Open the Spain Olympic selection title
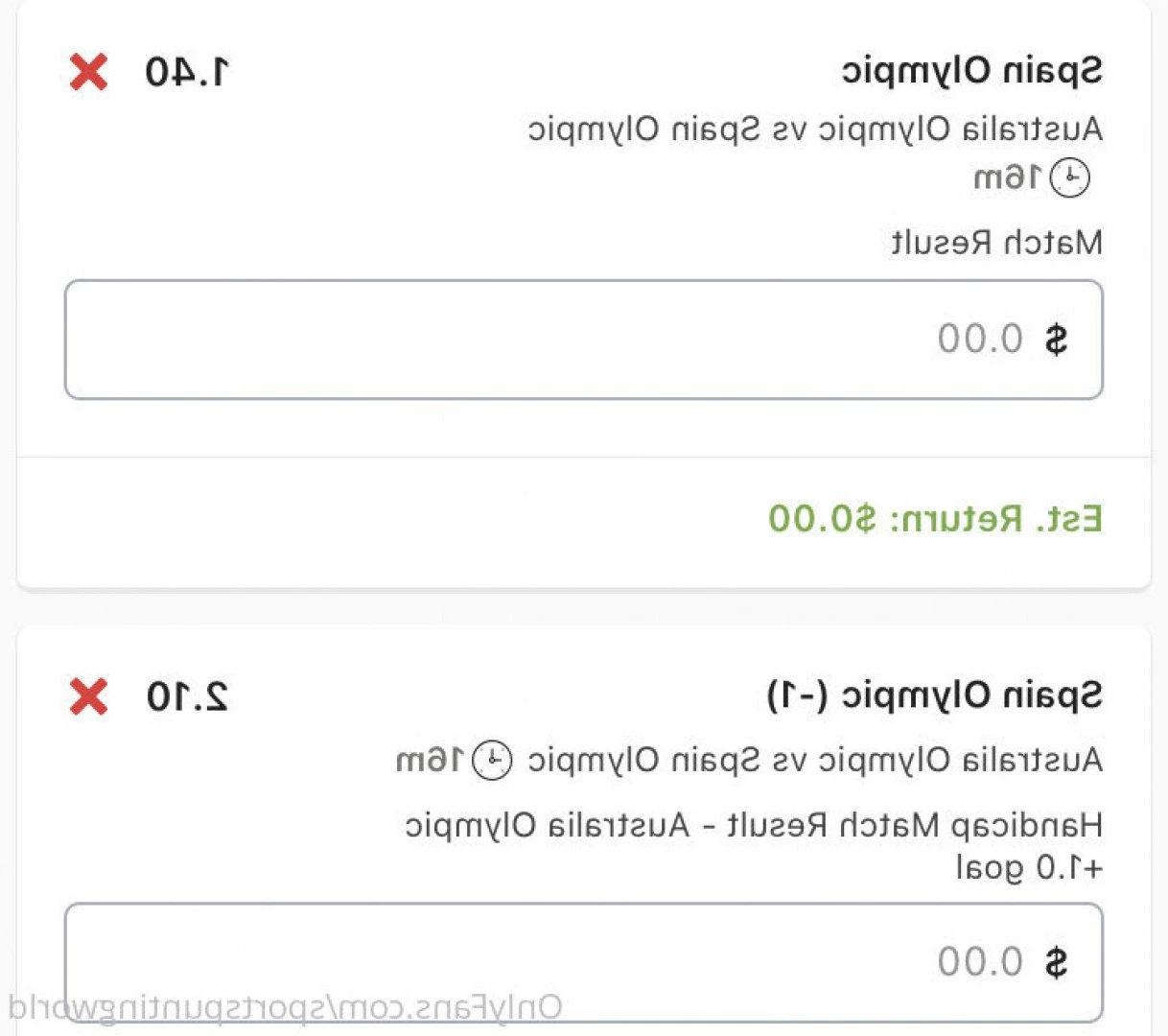This screenshot has width=1168, height=1036. click(x=972, y=72)
